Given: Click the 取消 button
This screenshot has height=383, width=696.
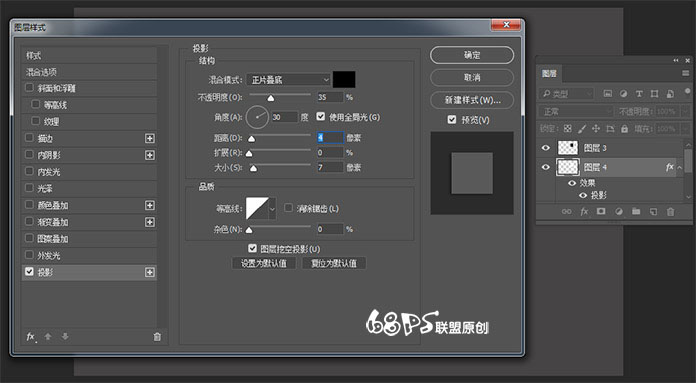Looking at the screenshot, I should tap(472, 77).
